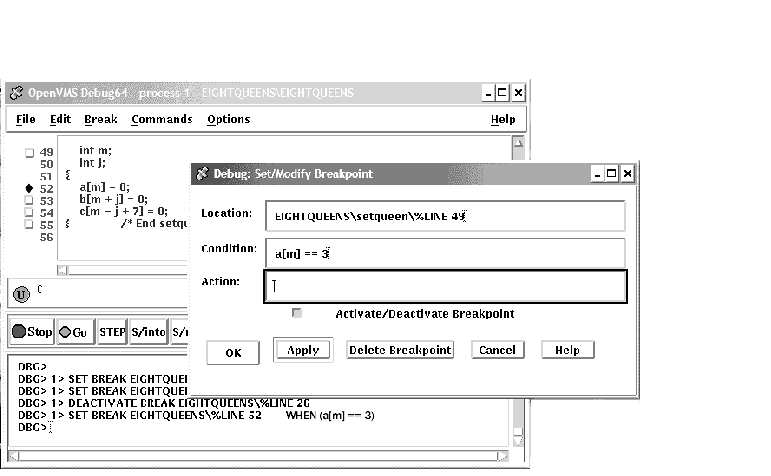
Task: Click the Cancel button in the dialog
Action: tap(496, 350)
